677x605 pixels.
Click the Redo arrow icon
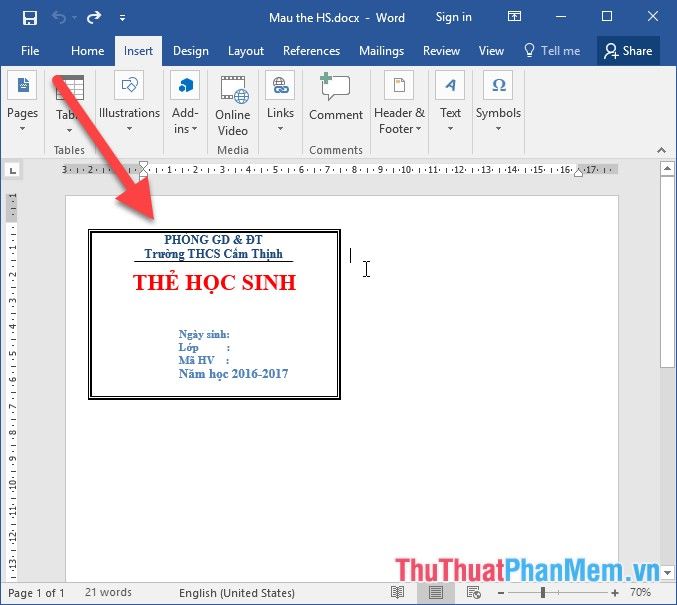93,17
